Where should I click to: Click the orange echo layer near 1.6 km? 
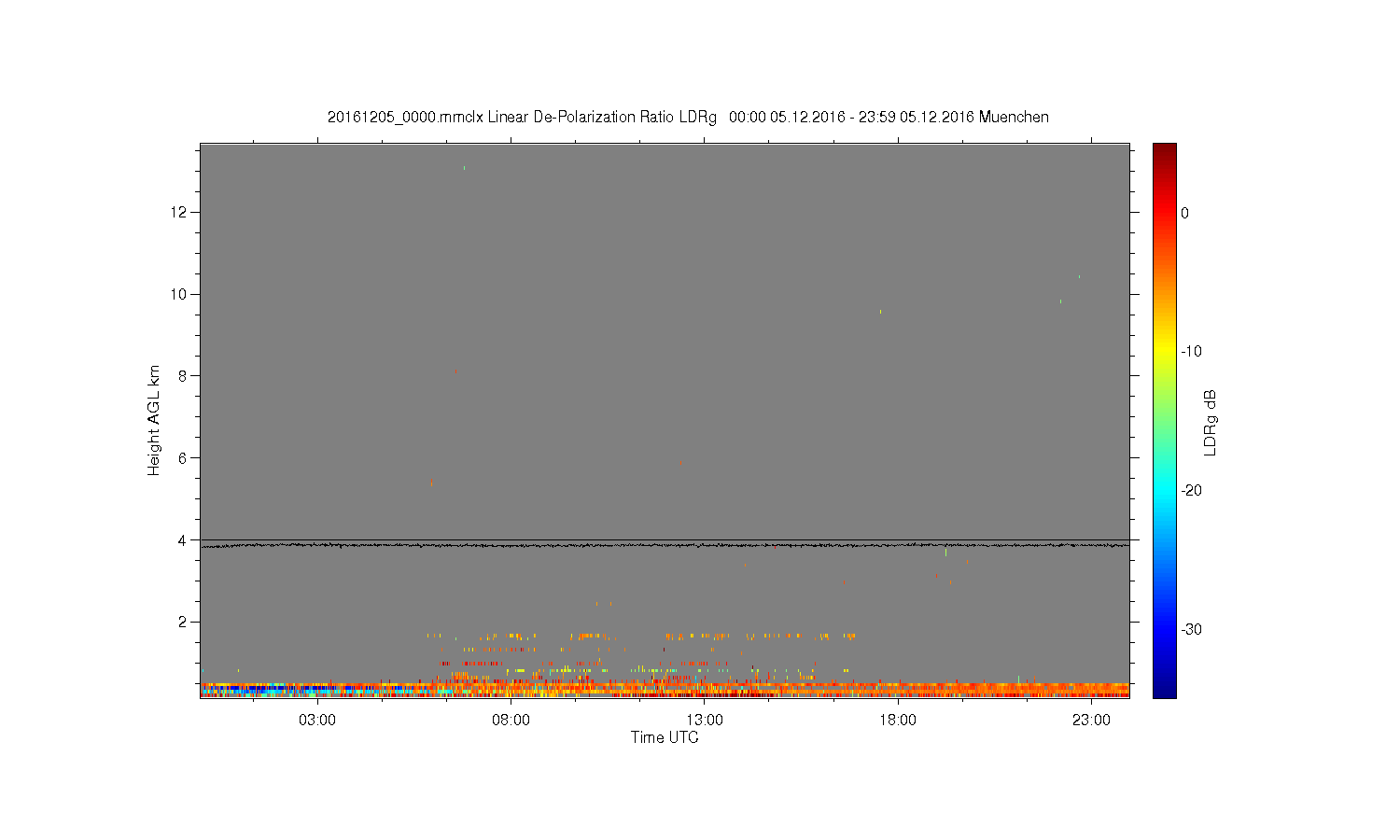point(641,636)
